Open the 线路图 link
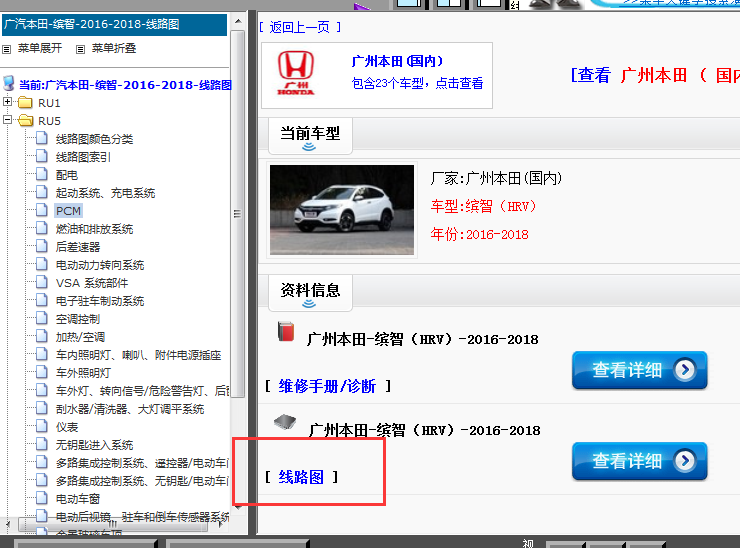740x548 pixels. coord(301,477)
